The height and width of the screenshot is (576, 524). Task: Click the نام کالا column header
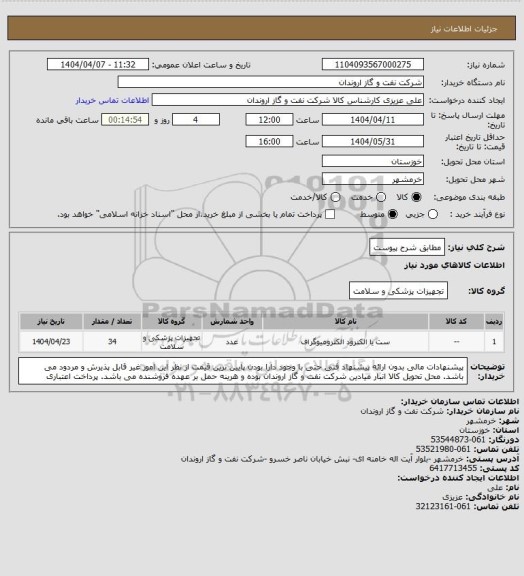coord(345,321)
